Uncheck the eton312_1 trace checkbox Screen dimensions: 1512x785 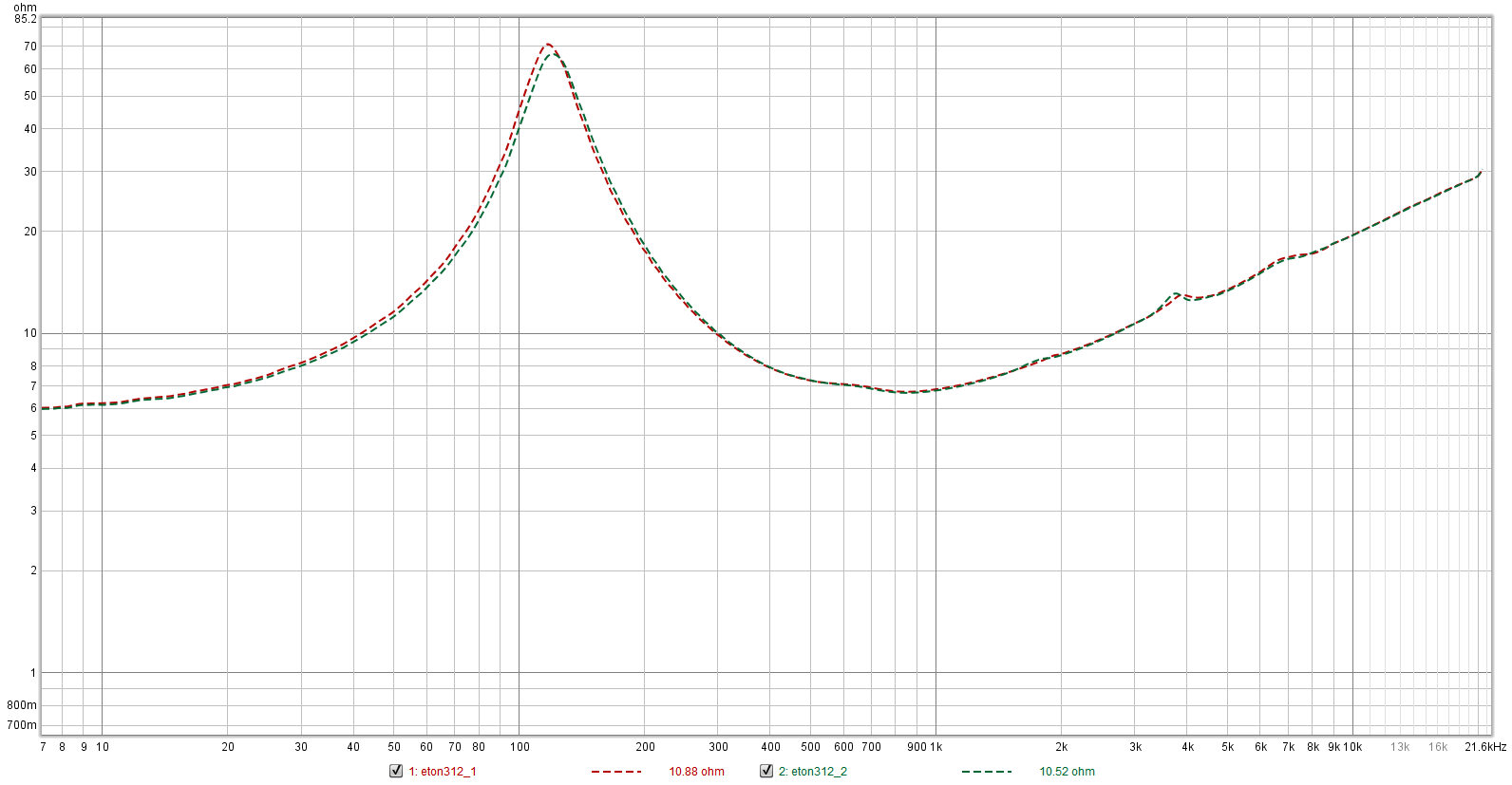click(x=396, y=771)
